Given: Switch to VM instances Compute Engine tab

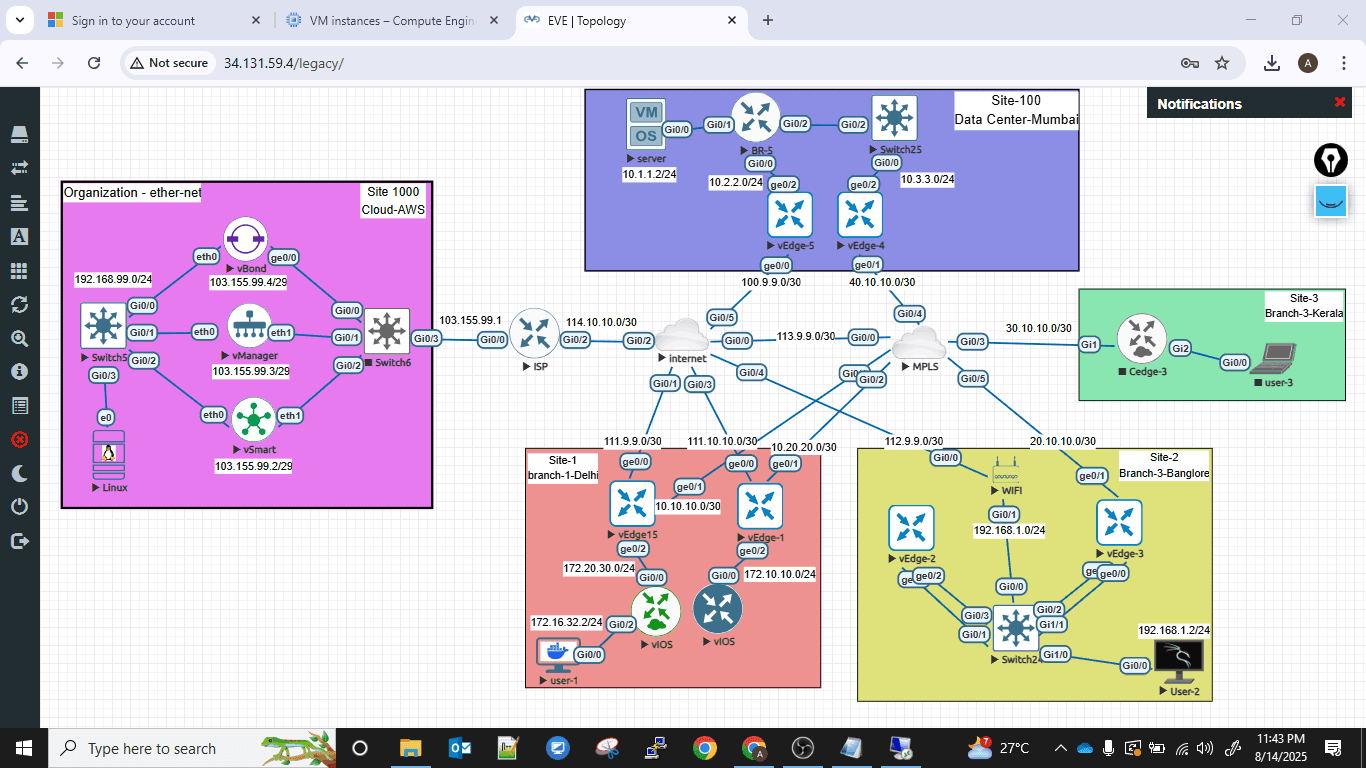Looking at the screenshot, I should pyautogui.click(x=391, y=20).
